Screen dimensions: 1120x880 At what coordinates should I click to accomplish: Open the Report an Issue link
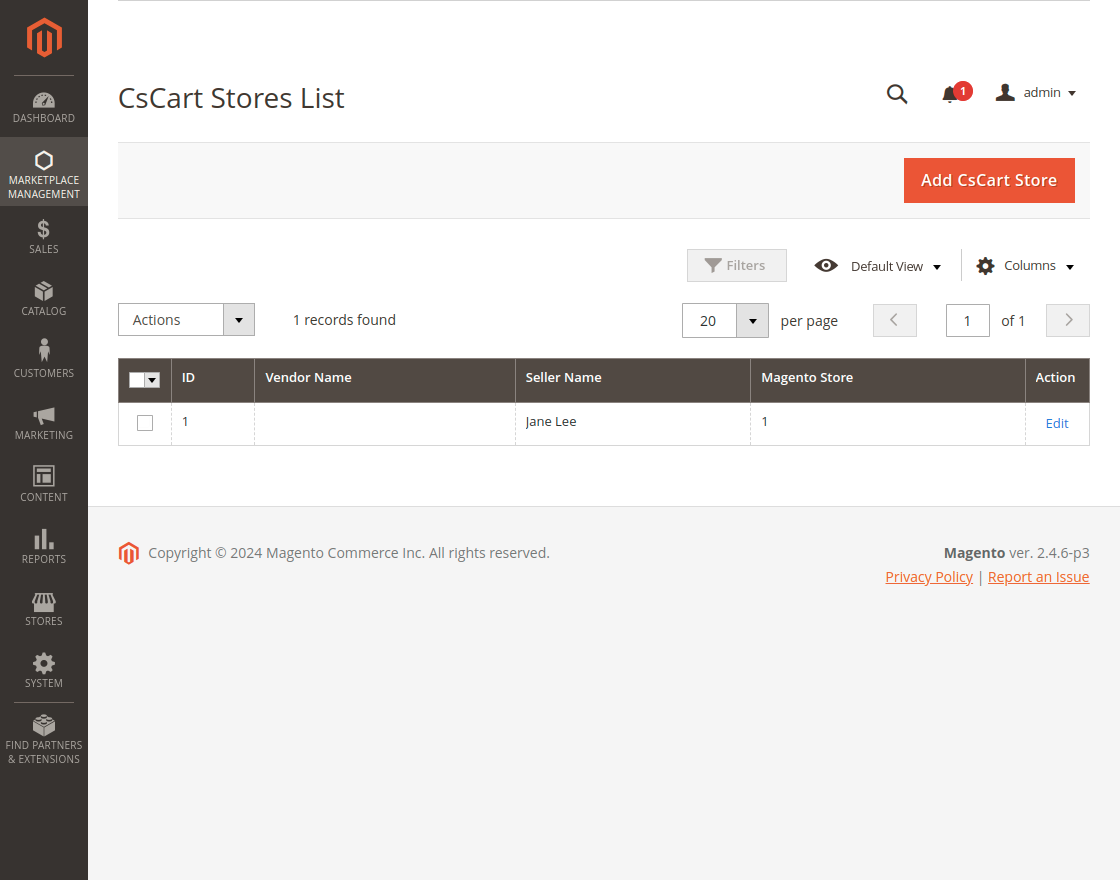1038,577
